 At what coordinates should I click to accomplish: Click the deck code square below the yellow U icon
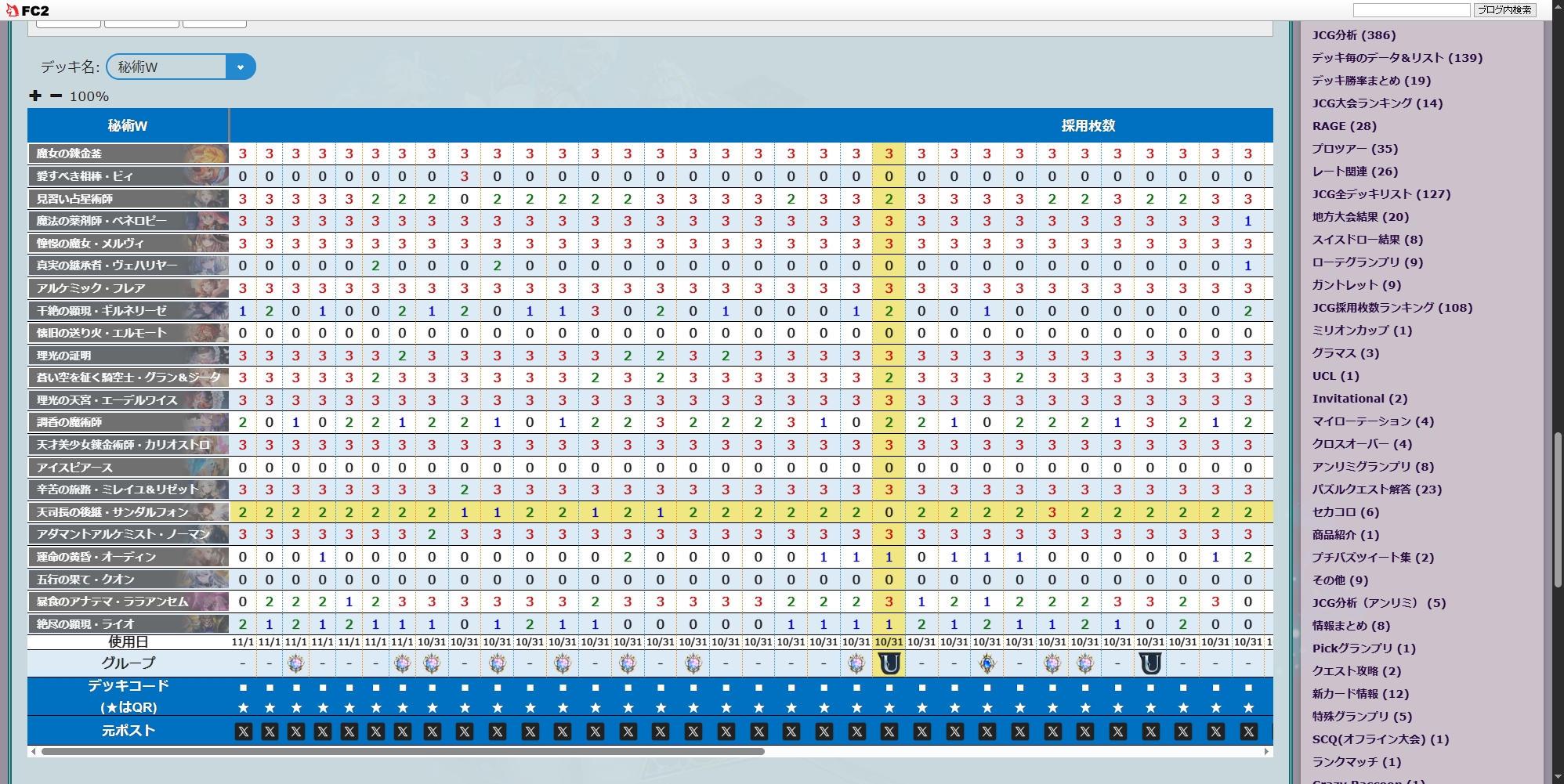[889, 688]
